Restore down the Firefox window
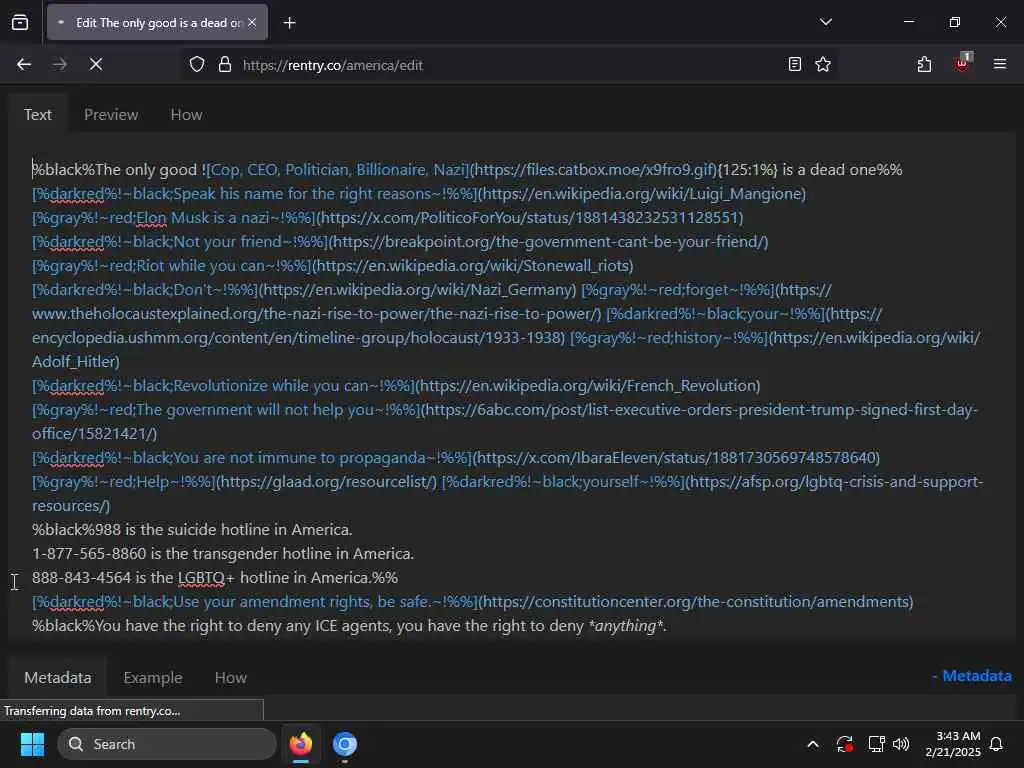 pyautogui.click(x=954, y=22)
